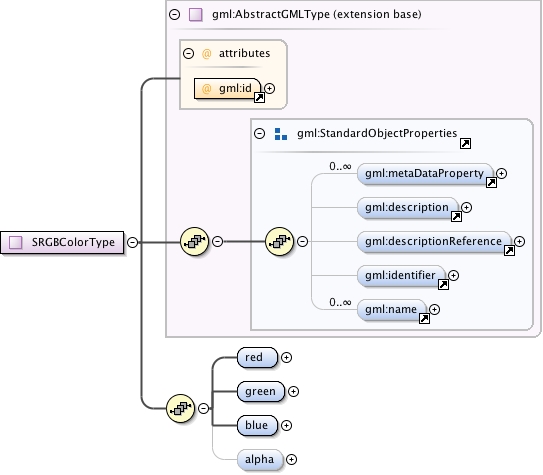The width and height of the screenshot is (543, 475).
Task: Select the red element
Action: (257, 357)
